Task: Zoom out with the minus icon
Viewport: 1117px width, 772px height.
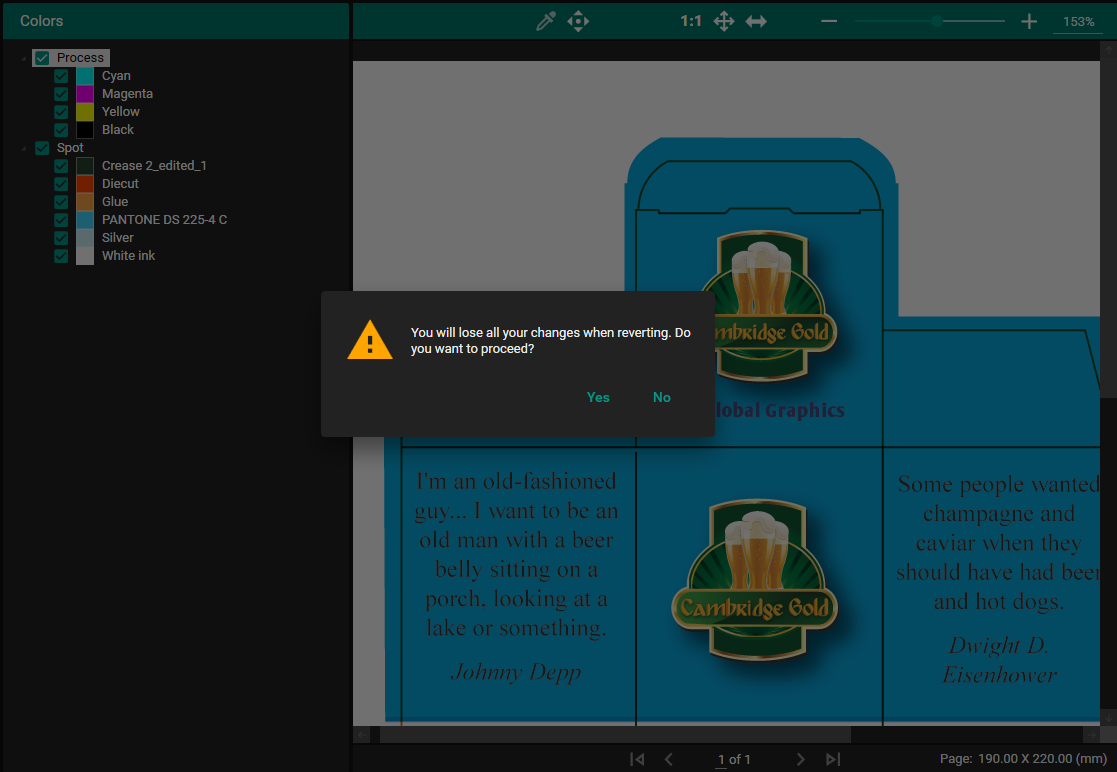Action: (829, 21)
